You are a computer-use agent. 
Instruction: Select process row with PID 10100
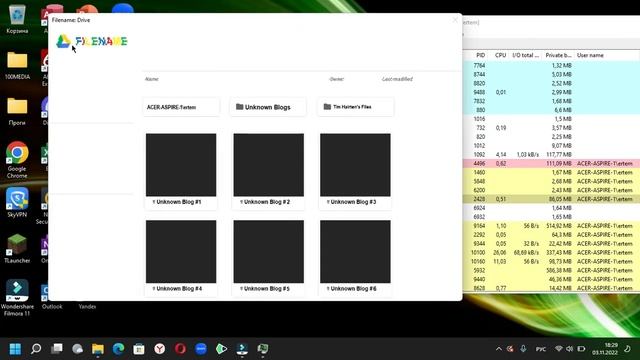[551, 252]
